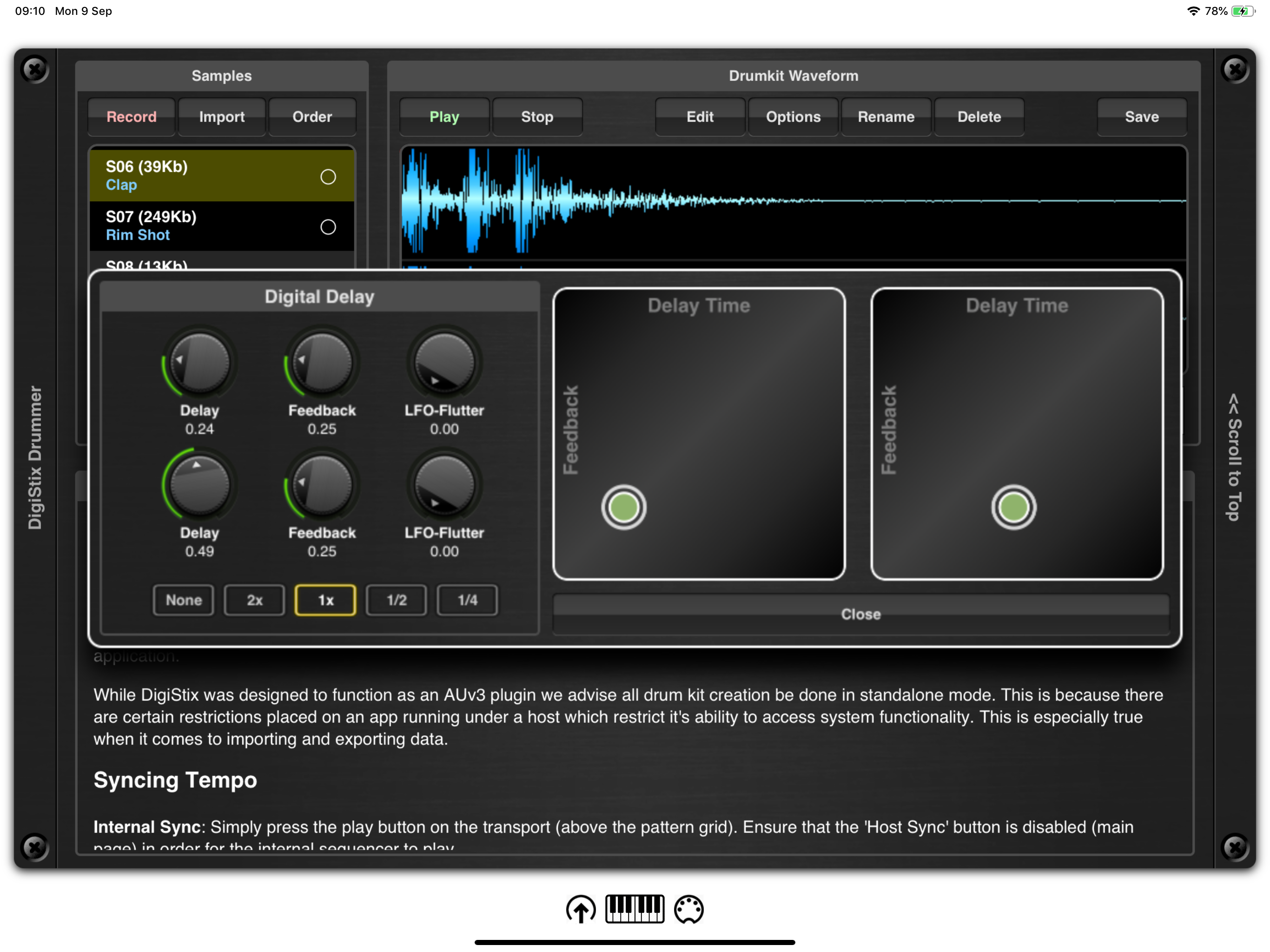1270x952 pixels.
Task: Click the top-row Feedback knob
Action: coord(322,364)
